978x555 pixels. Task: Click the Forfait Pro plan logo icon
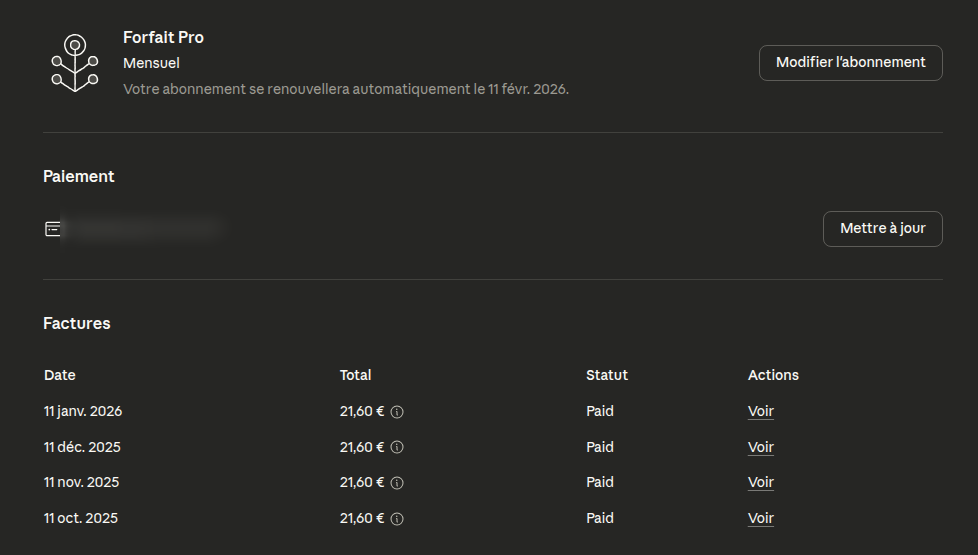pos(75,62)
